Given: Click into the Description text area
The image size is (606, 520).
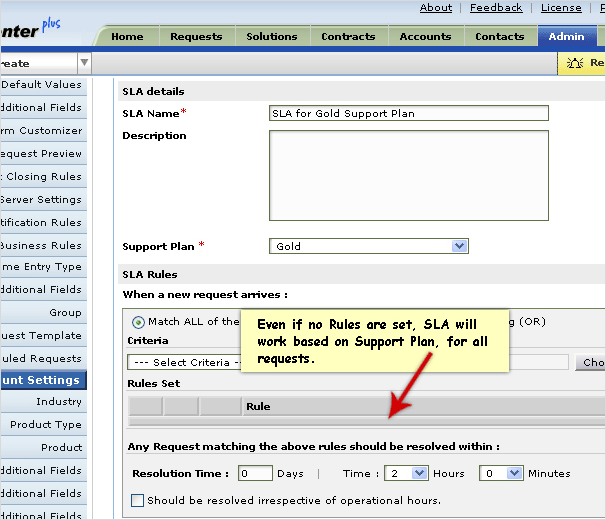Looking at the screenshot, I should [x=409, y=176].
